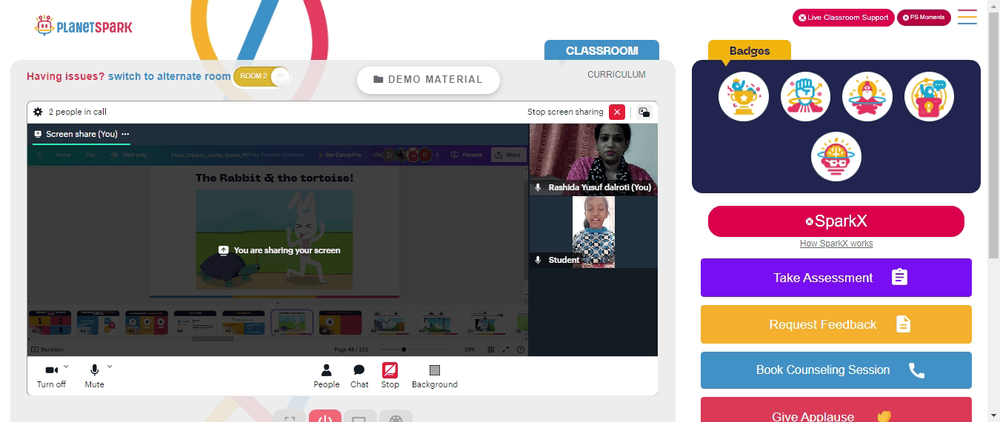Image resolution: width=1000 pixels, height=422 pixels.
Task: Click "switch to alternate room" text
Action: pos(169,76)
